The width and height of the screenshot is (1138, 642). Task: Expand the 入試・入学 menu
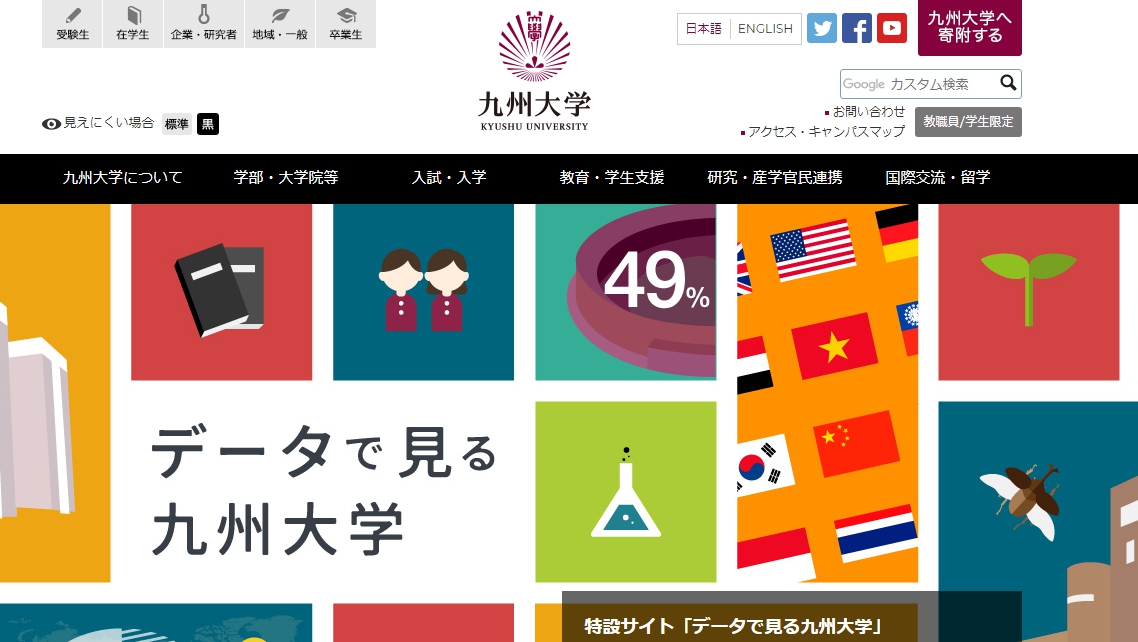point(449,178)
